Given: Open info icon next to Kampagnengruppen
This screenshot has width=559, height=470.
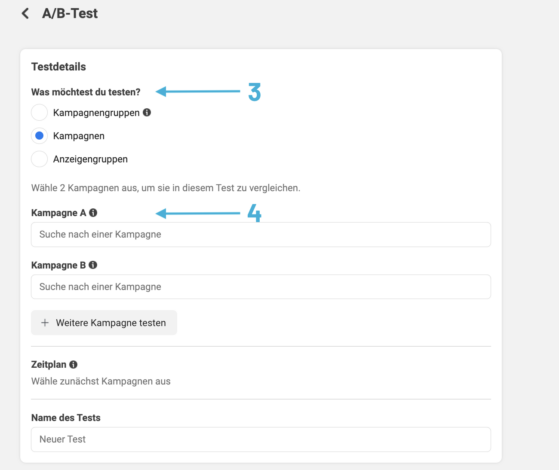Looking at the screenshot, I should click(147, 113).
